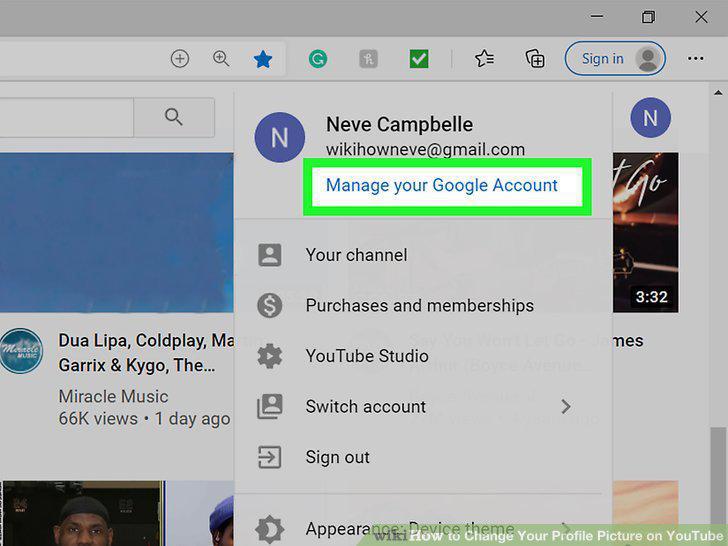Expand the Switch account submenu arrow
This screenshot has height=546, width=728.
(x=566, y=407)
